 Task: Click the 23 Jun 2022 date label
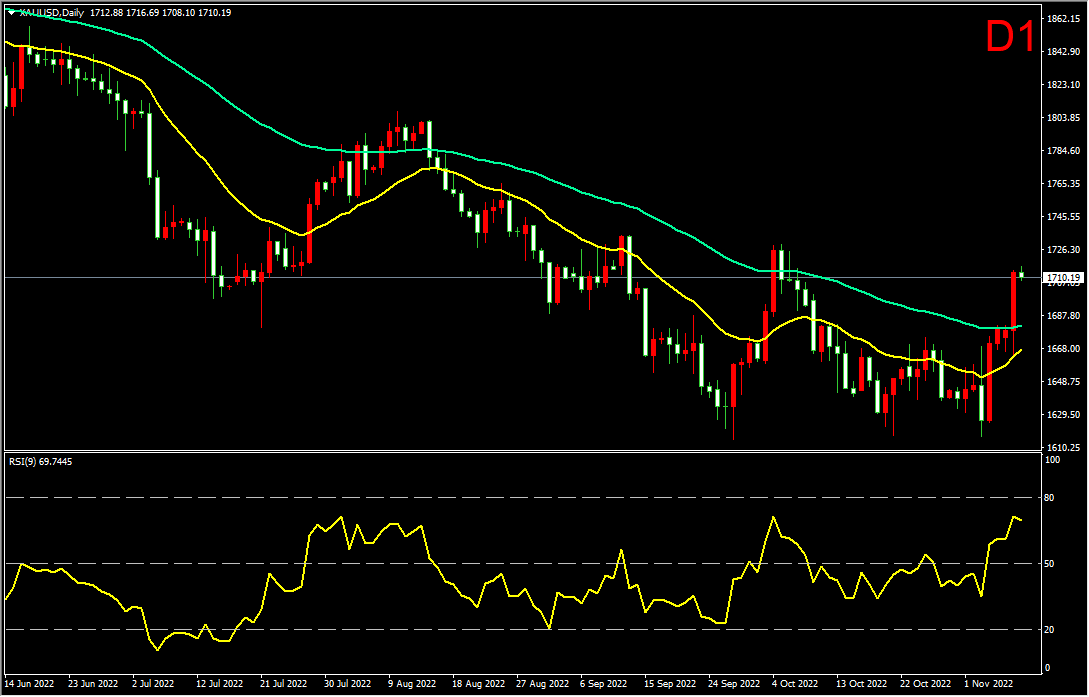(94, 684)
